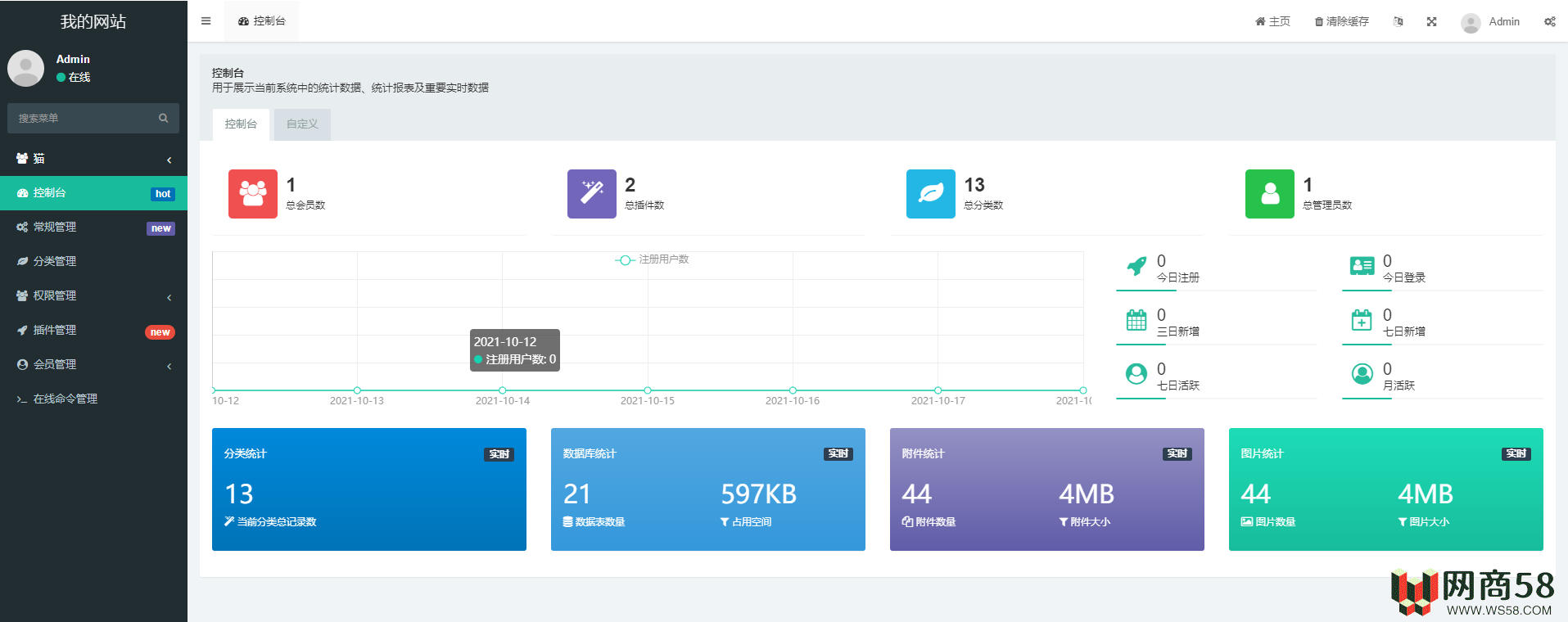Toggle fullscreen mode icon

1431,21
